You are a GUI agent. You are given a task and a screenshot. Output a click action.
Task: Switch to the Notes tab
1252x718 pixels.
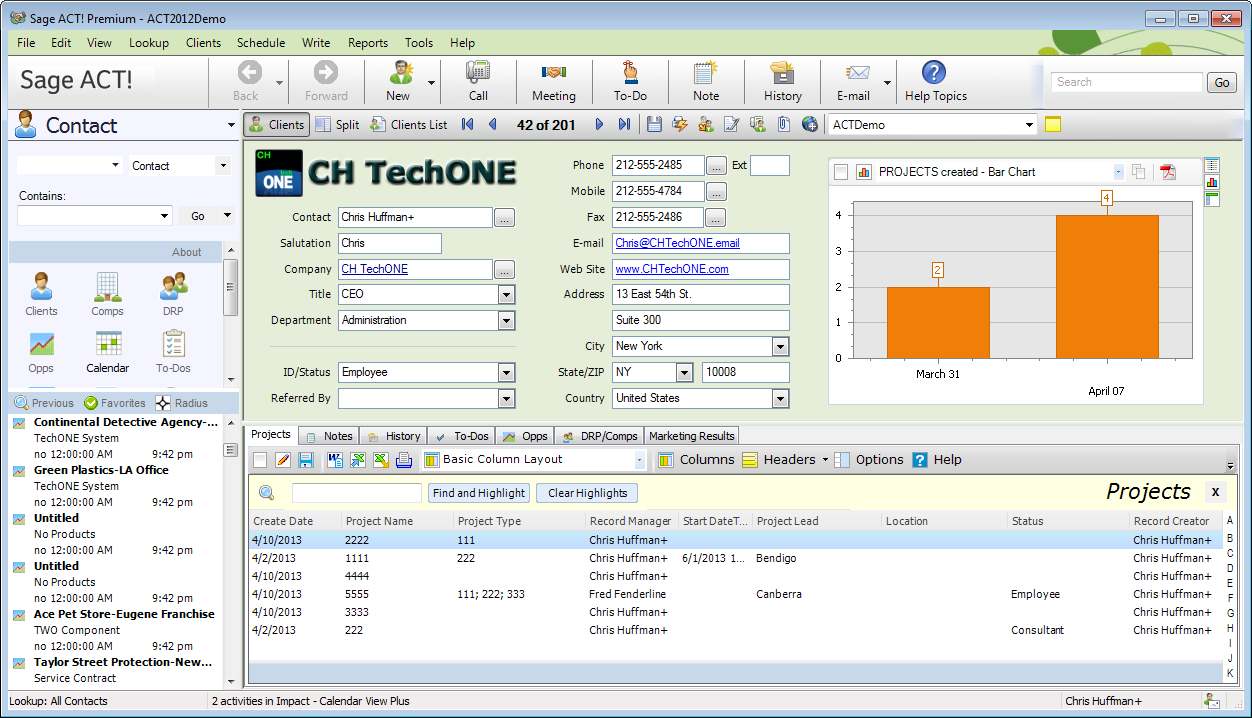329,436
